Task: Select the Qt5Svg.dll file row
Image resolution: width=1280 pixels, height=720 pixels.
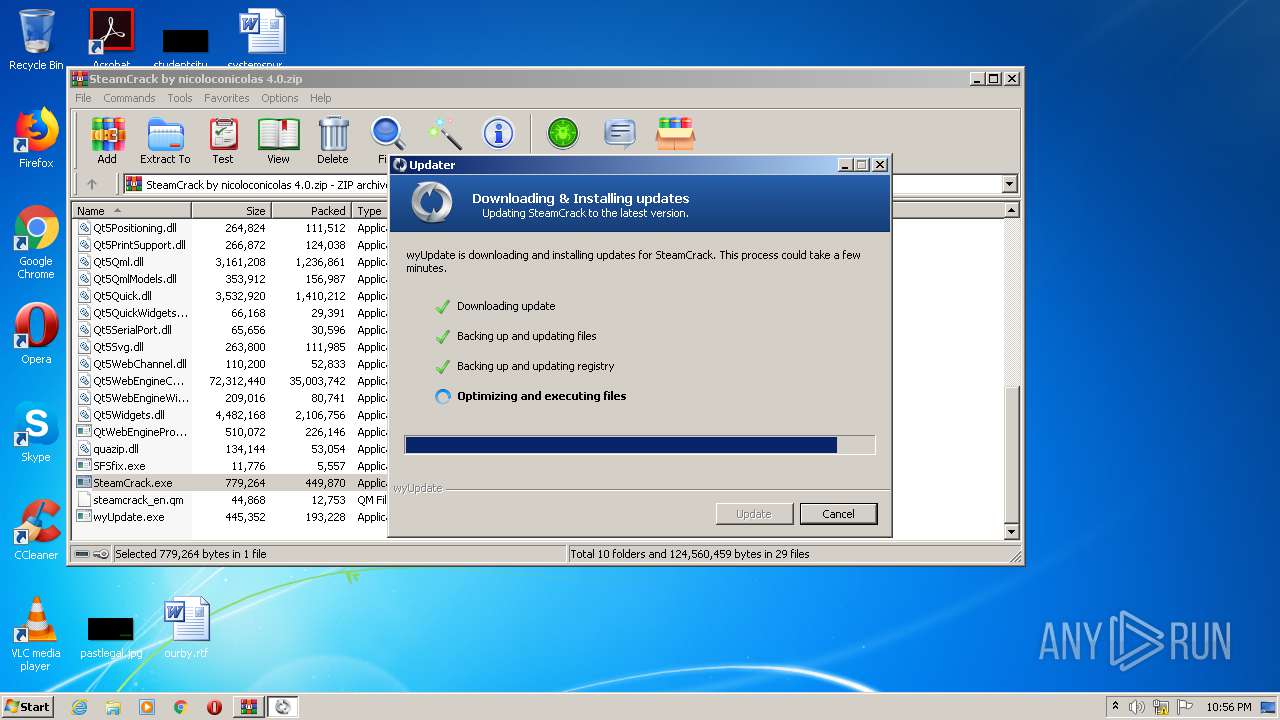Action: coord(231,347)
